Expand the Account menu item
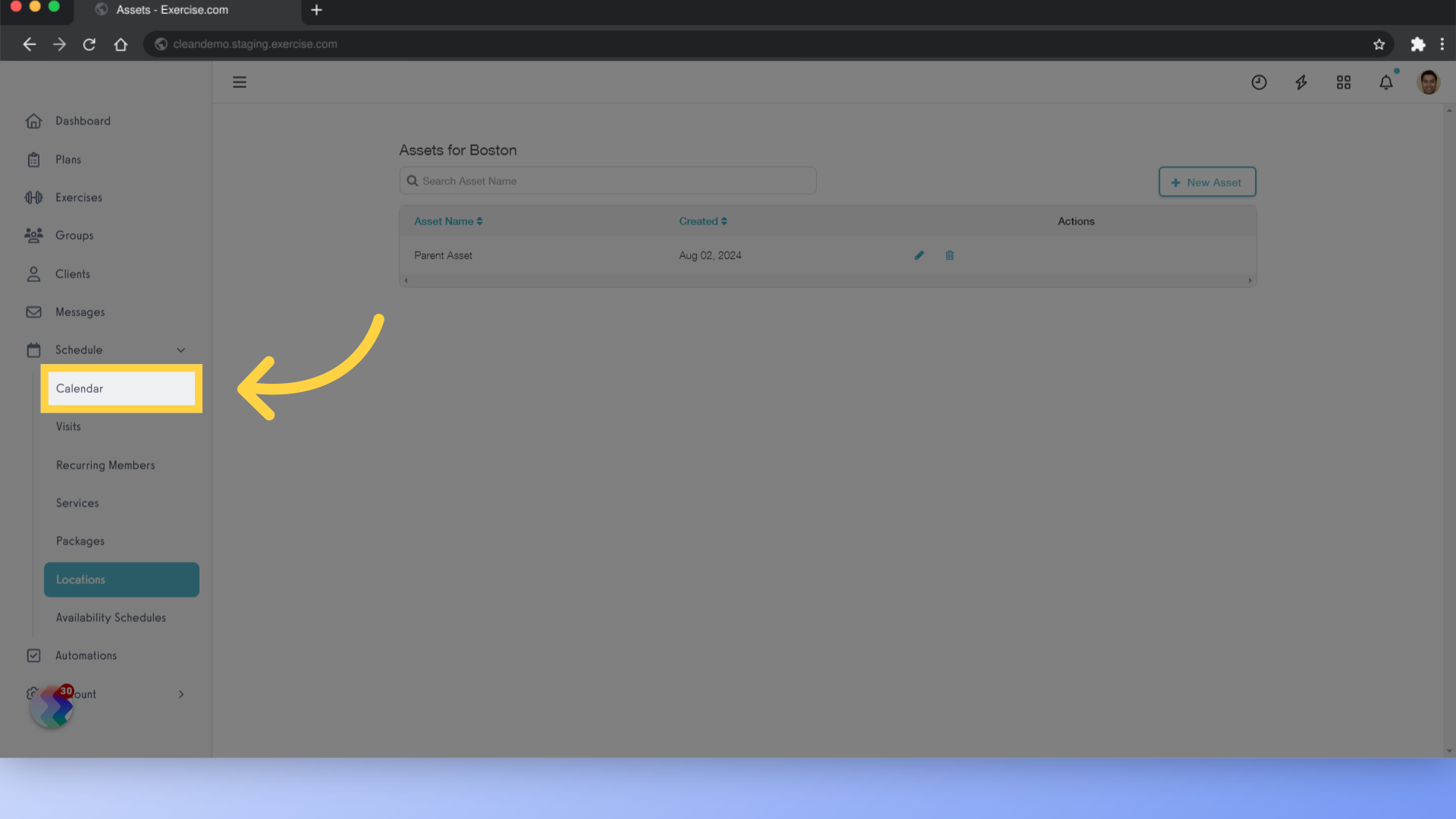The image size is (1456, 819). point(181,693)
